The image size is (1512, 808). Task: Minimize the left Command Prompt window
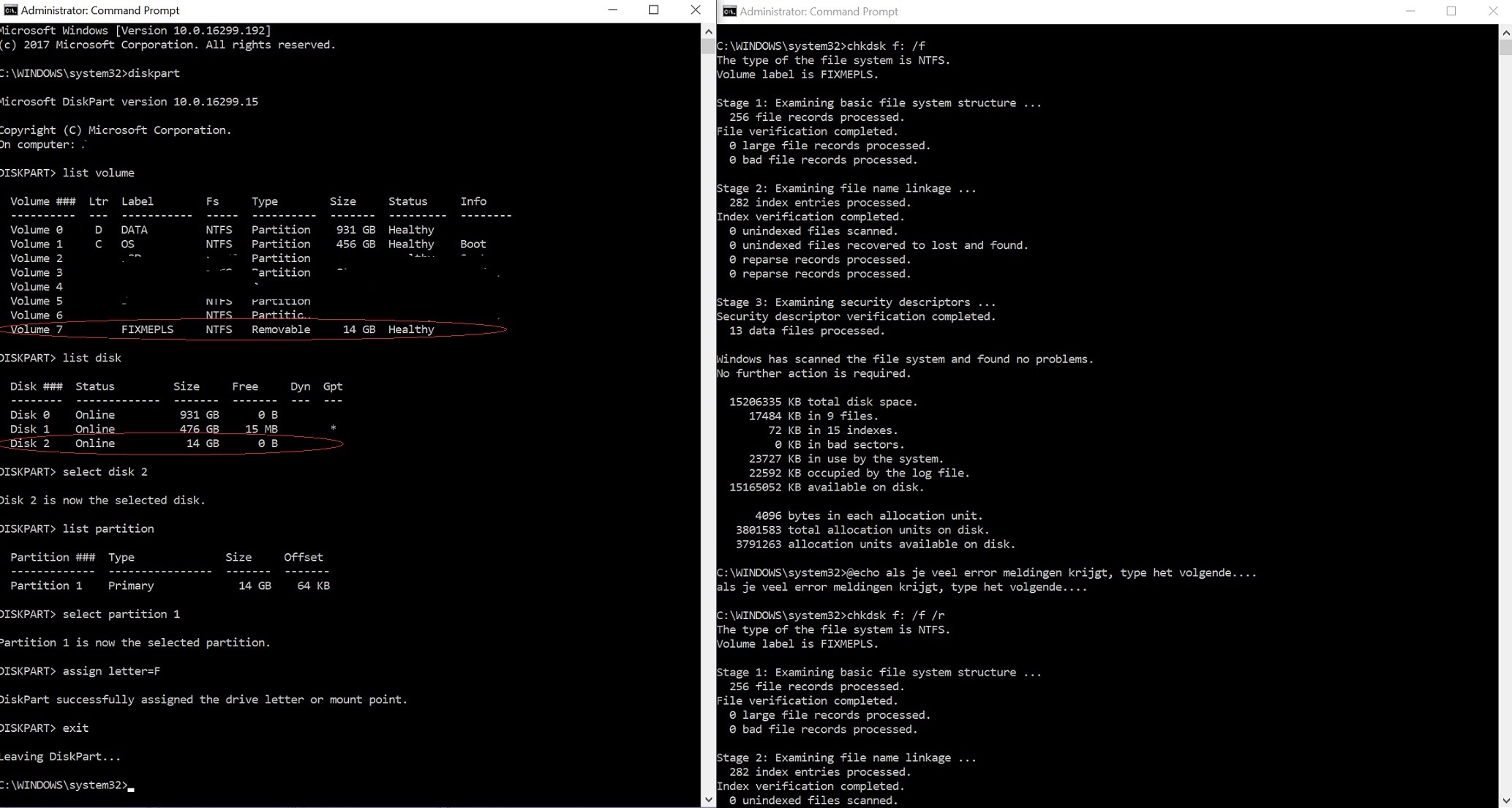613,10
